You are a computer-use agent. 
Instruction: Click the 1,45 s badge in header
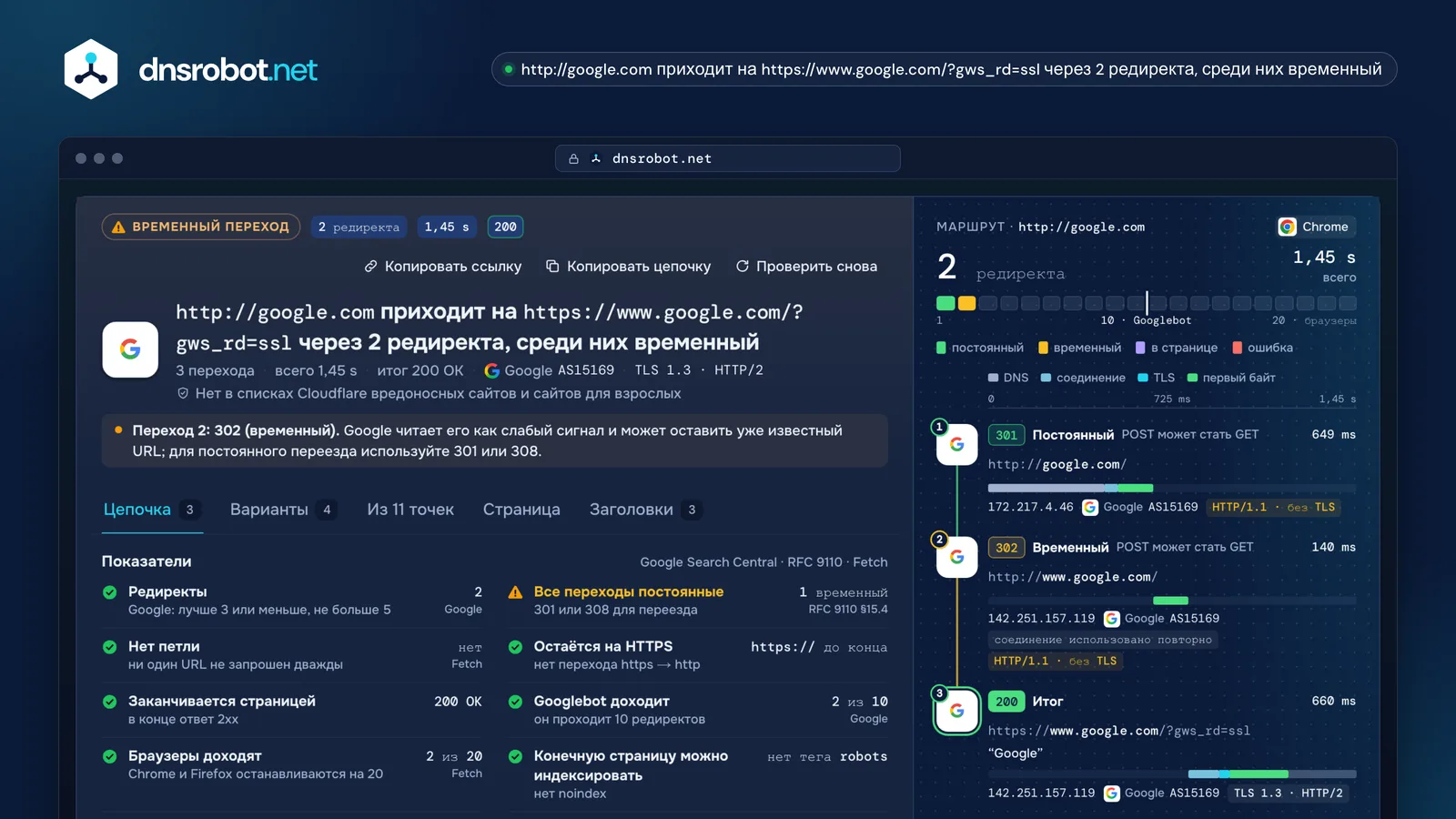click(447, 227)
